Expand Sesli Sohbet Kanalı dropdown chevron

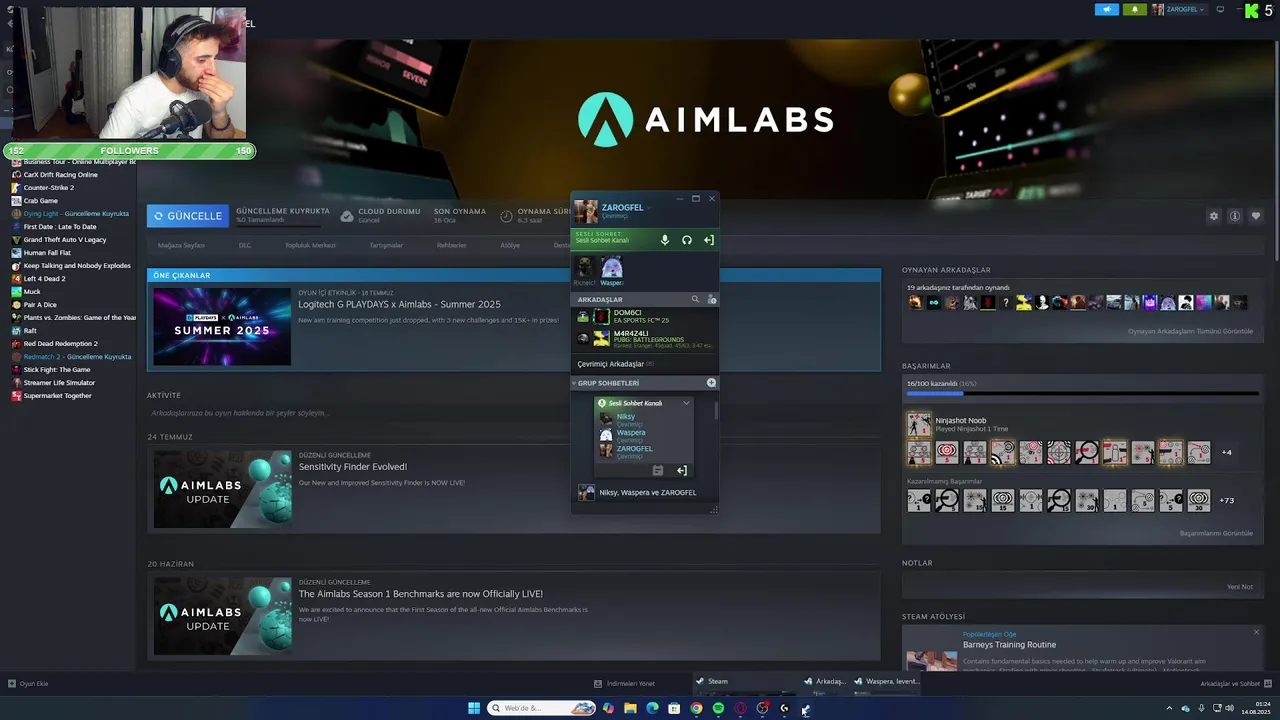[x=686, y=403]
